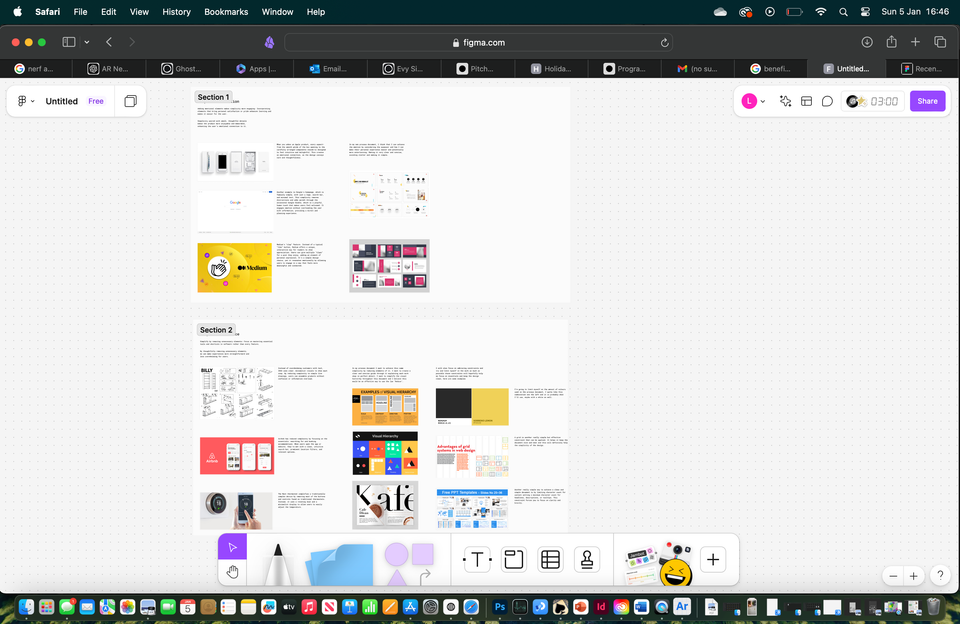The image size is (960, 624).
Task: Open the stamp tool
Action: (587, 560)
